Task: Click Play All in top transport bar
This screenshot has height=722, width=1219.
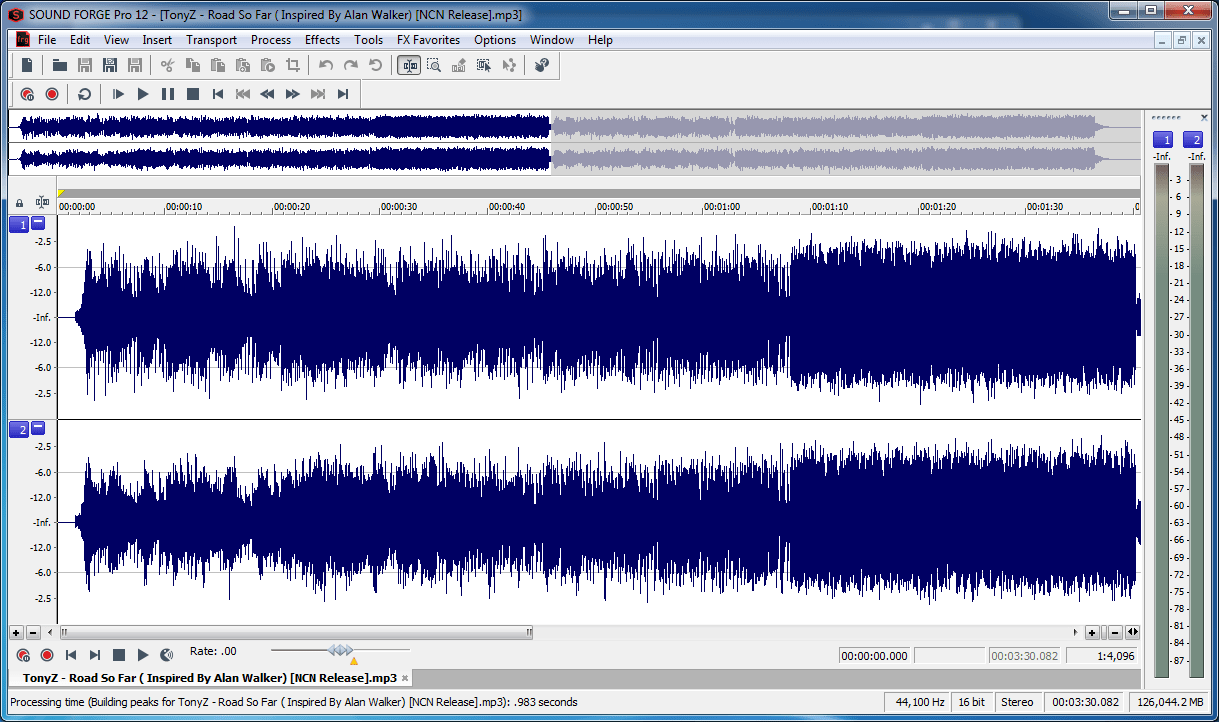Action: point(118,94)
